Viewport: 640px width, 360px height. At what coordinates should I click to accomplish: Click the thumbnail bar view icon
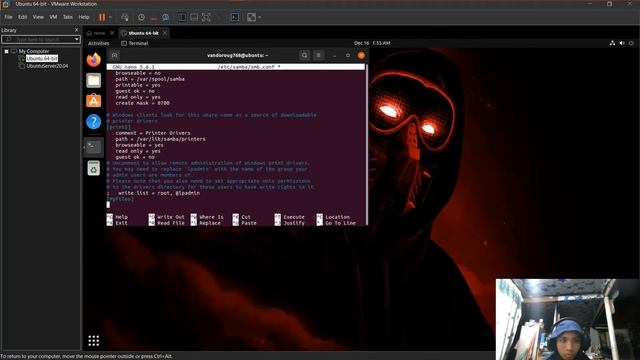[194, 17]
